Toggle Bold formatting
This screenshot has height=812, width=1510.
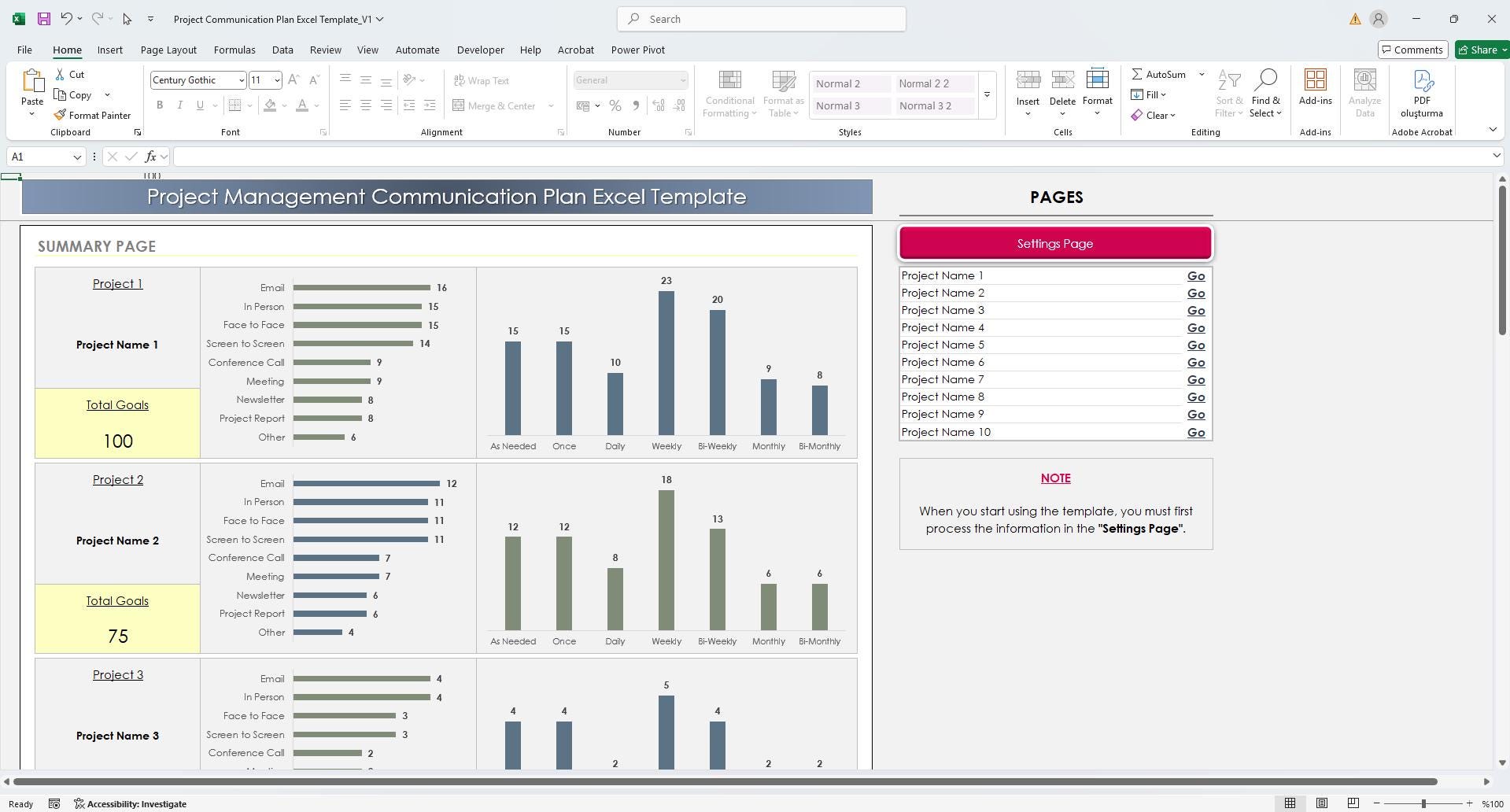pos(160,105)
